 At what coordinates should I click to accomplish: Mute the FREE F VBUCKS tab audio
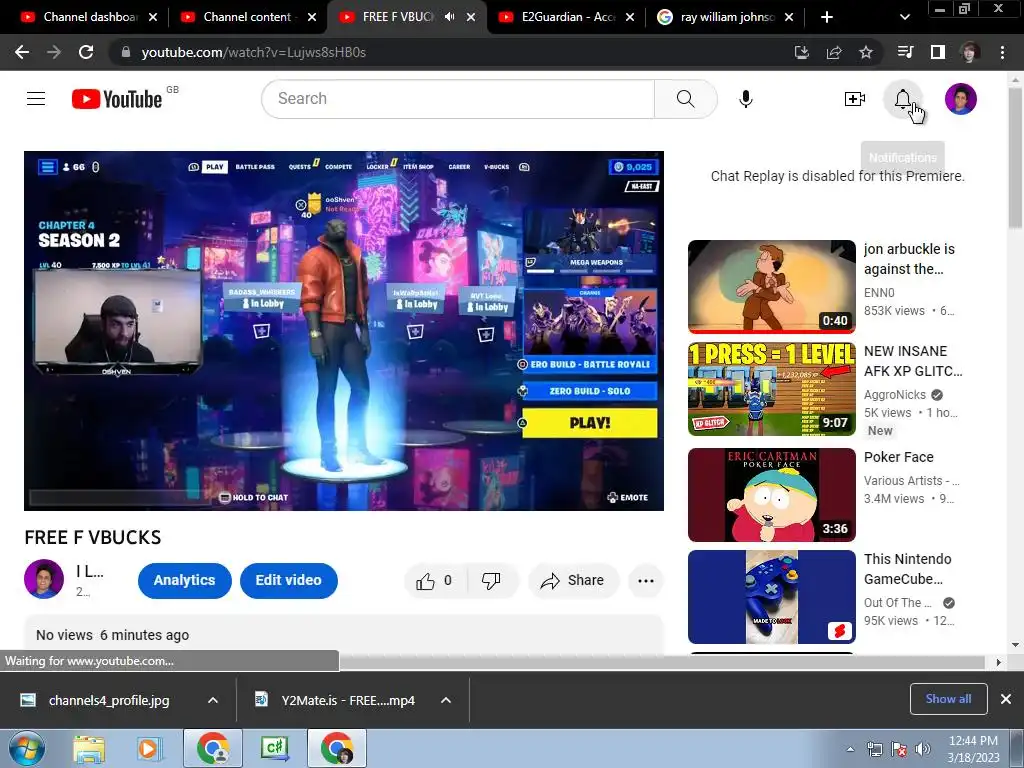(x=449, y=17)
